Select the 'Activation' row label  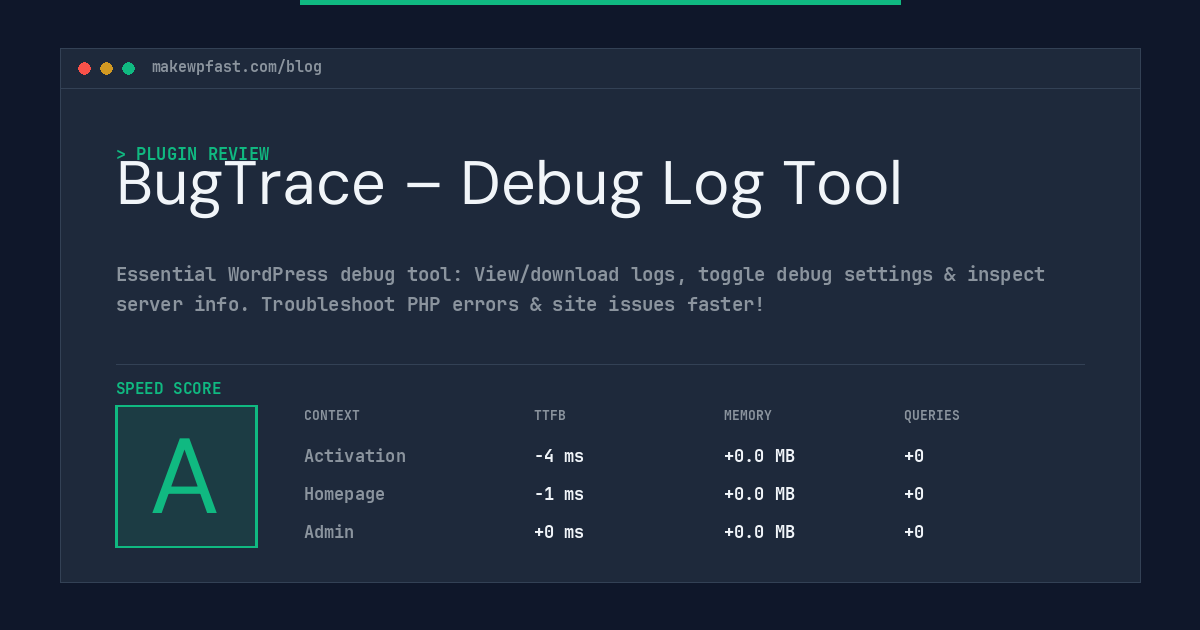pyautogui.click(x=355, y=456)
